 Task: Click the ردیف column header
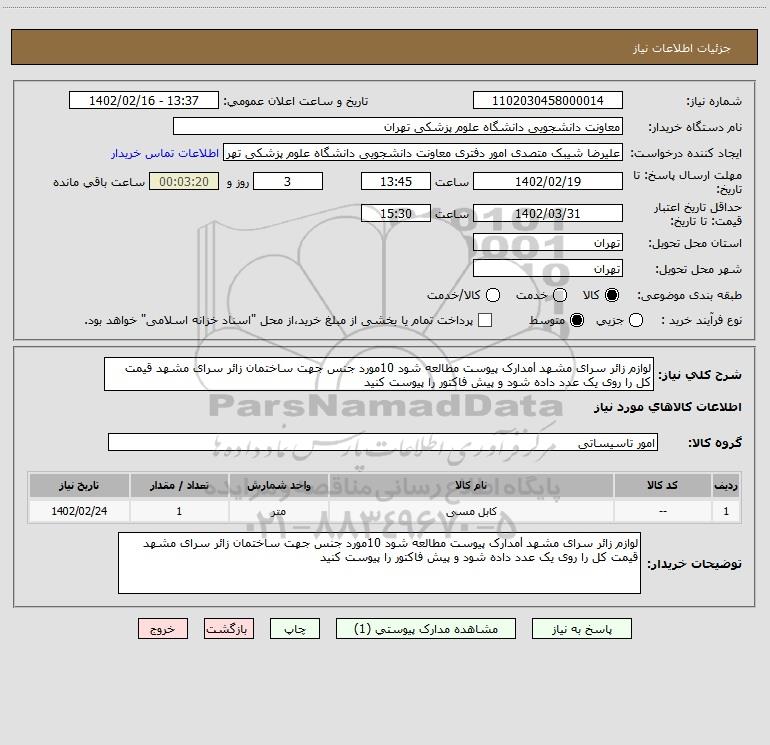pyautogui.click(x=726, y=486)
